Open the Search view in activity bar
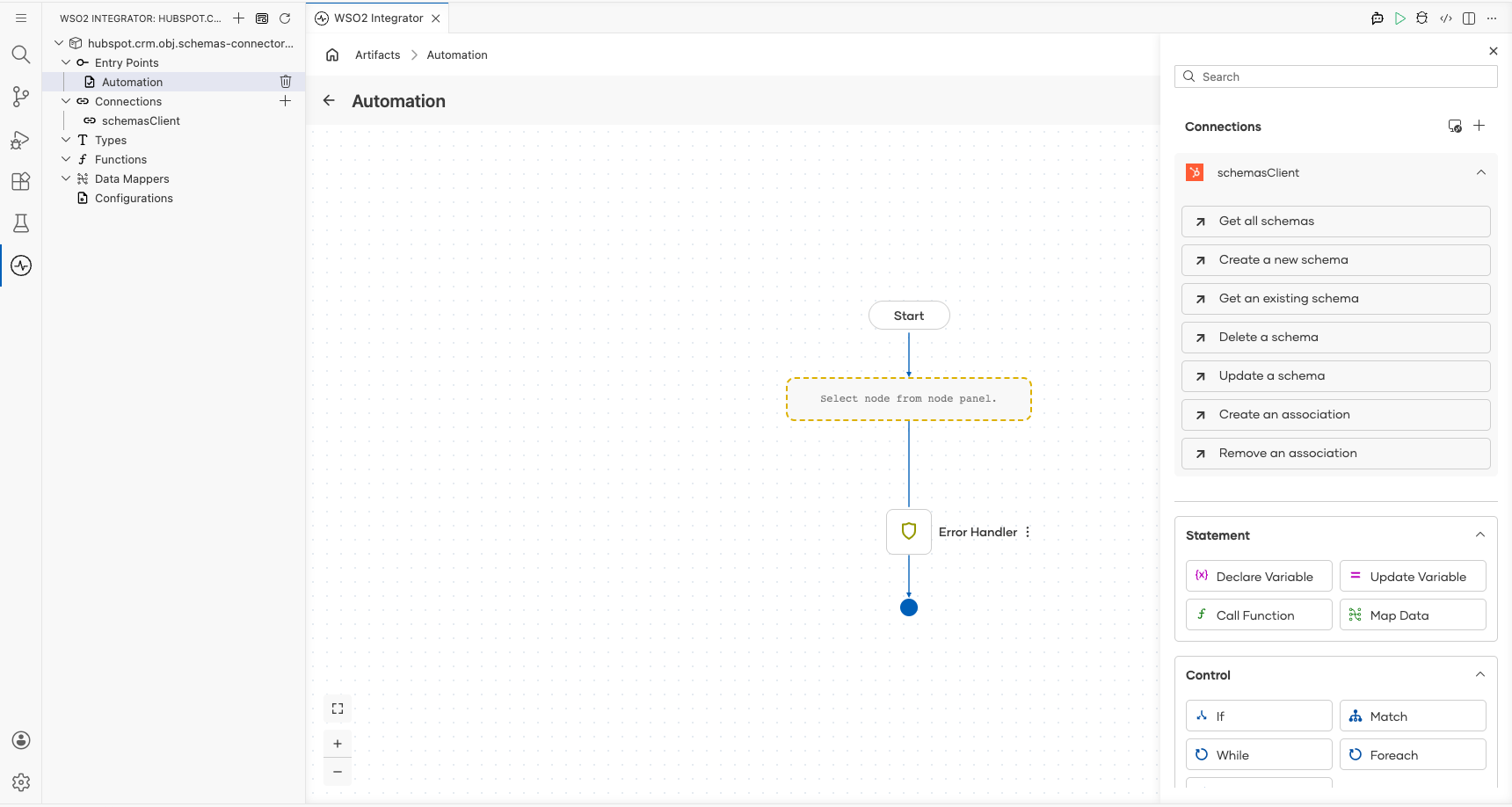This screenshot has height=807, width=1512. point(21,55)
